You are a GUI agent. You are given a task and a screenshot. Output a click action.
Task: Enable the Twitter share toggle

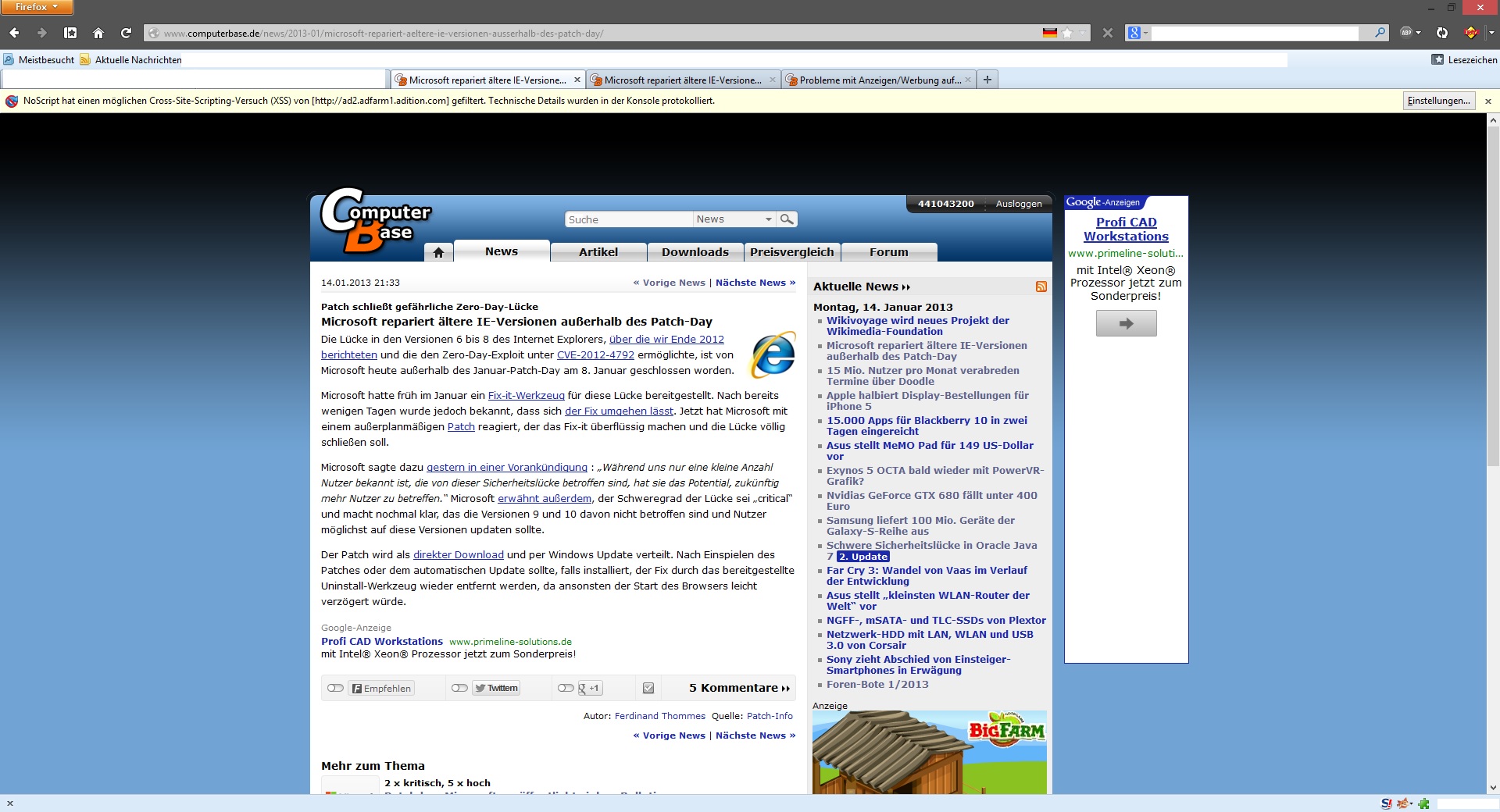[459, 688]
